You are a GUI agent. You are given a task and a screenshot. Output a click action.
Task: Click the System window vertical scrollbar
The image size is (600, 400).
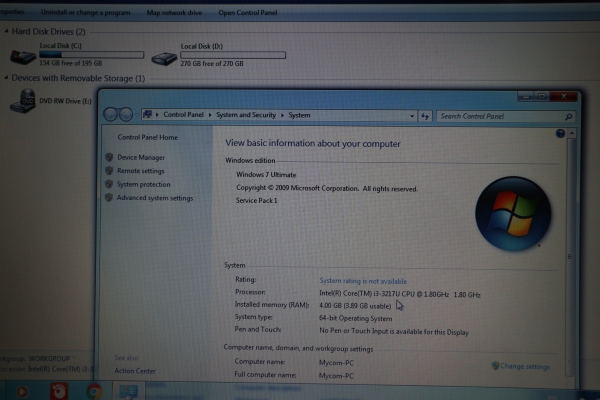coord(571,256)
